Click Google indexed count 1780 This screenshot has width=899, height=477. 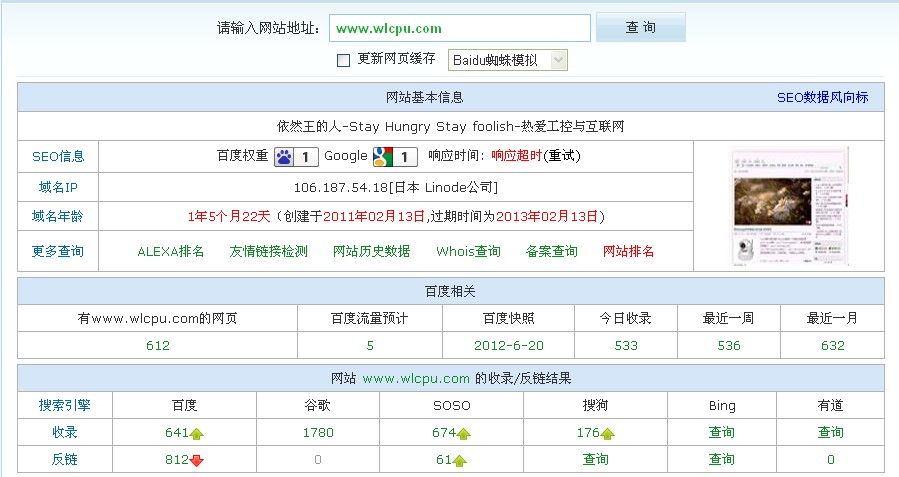318,433
